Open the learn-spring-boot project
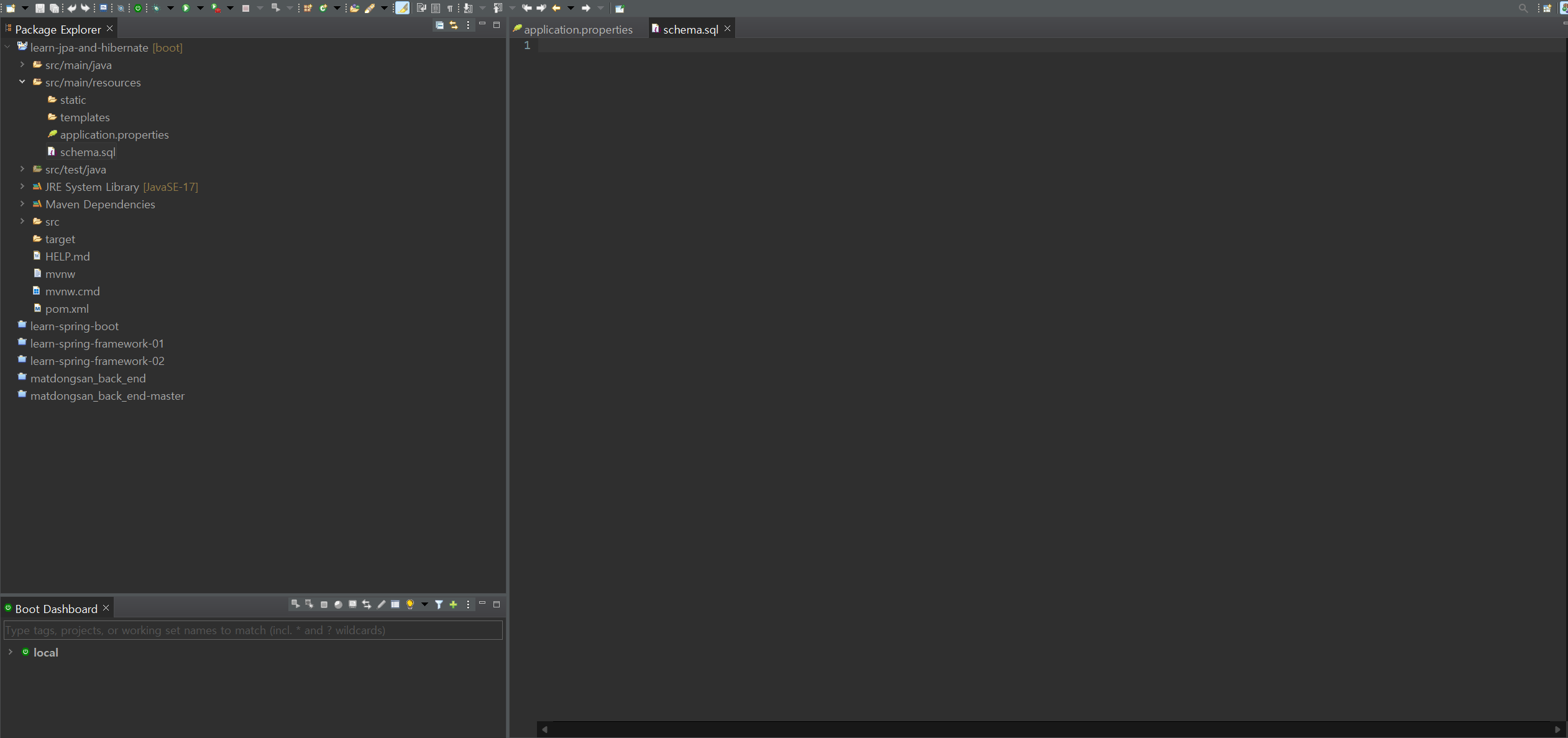 75,326
